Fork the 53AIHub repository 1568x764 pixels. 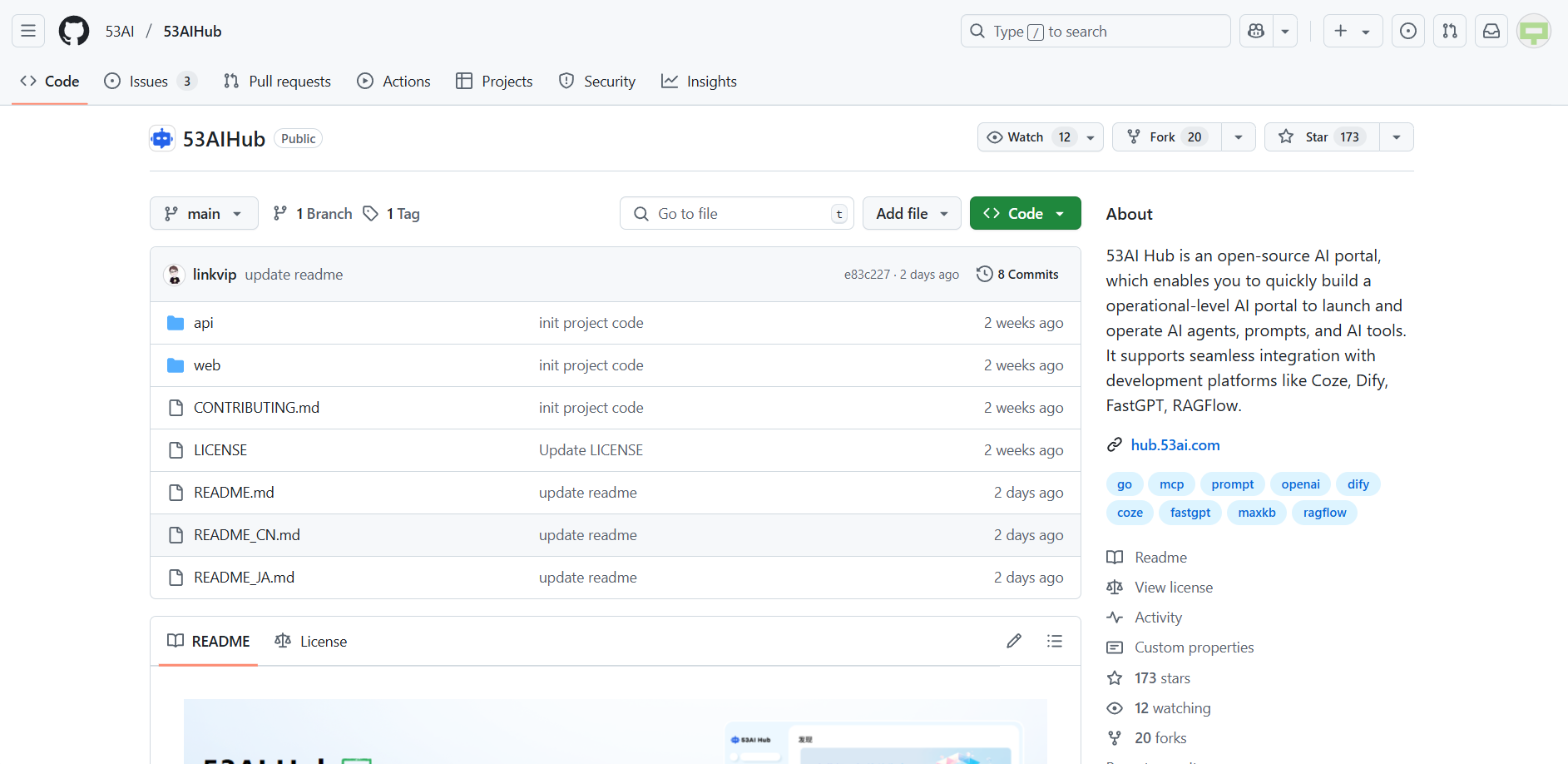(x=1167, y=137)
